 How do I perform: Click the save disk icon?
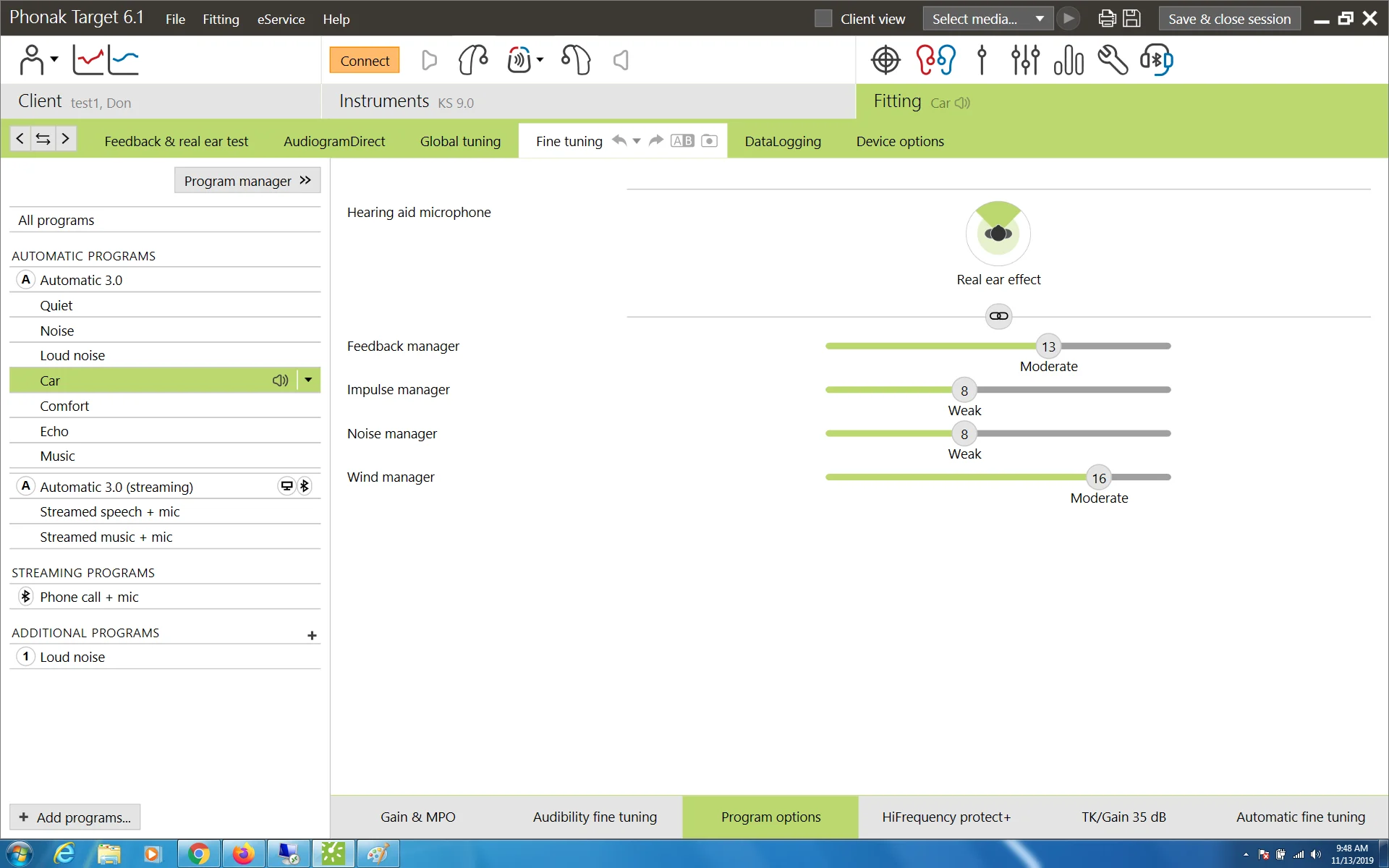[x=1132, y=19]
